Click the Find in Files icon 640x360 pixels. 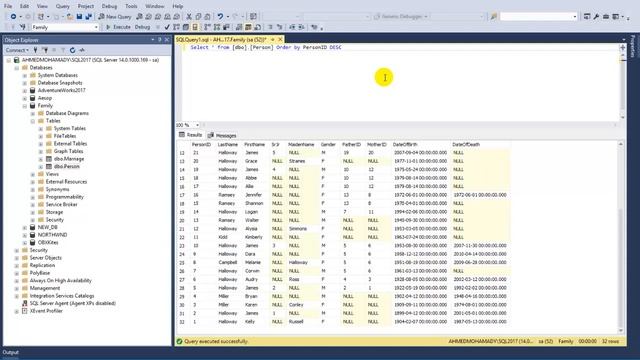[494, 17]
